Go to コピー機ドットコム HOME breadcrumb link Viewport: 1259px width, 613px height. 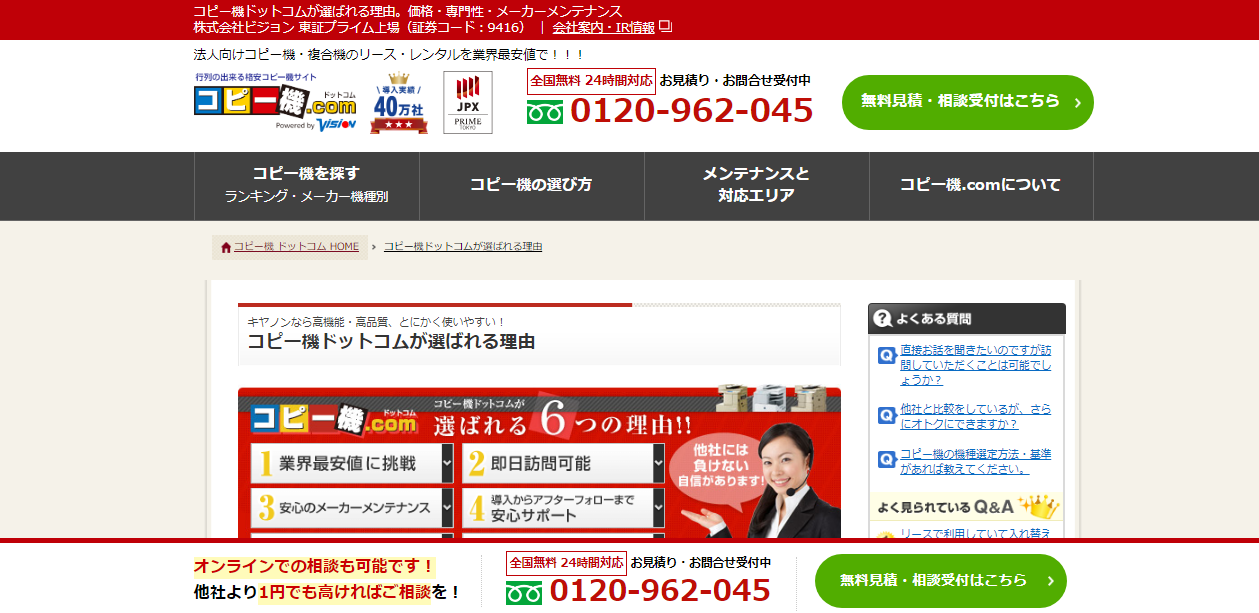pyautogui.click(x=296, y=247)
